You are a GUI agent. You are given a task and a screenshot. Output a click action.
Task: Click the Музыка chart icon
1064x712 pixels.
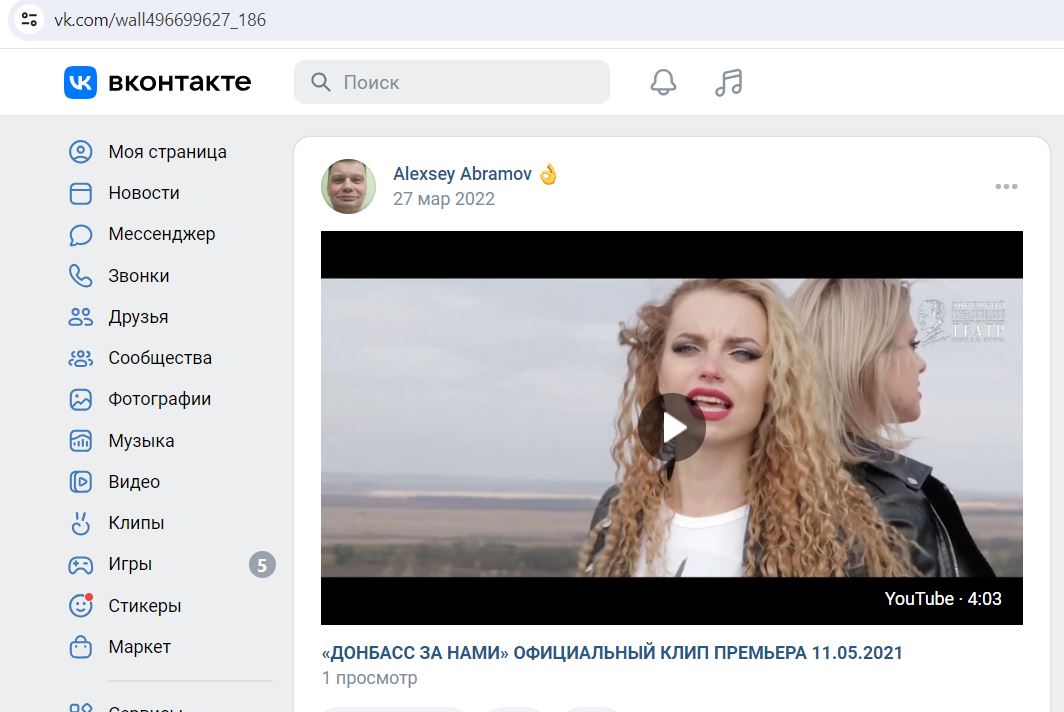(x=81, y=441)
